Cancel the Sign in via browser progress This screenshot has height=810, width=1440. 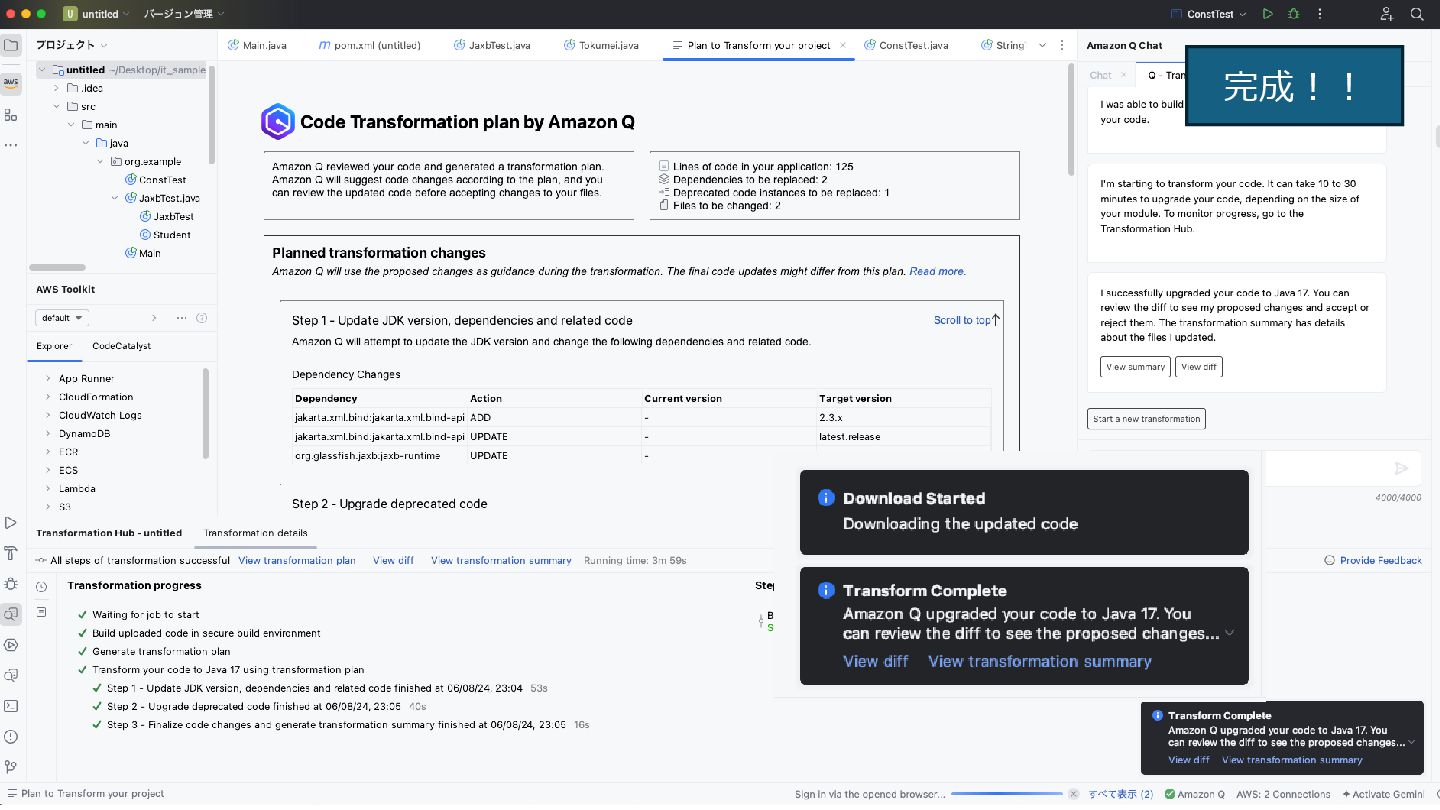[x=1073, y=794]
